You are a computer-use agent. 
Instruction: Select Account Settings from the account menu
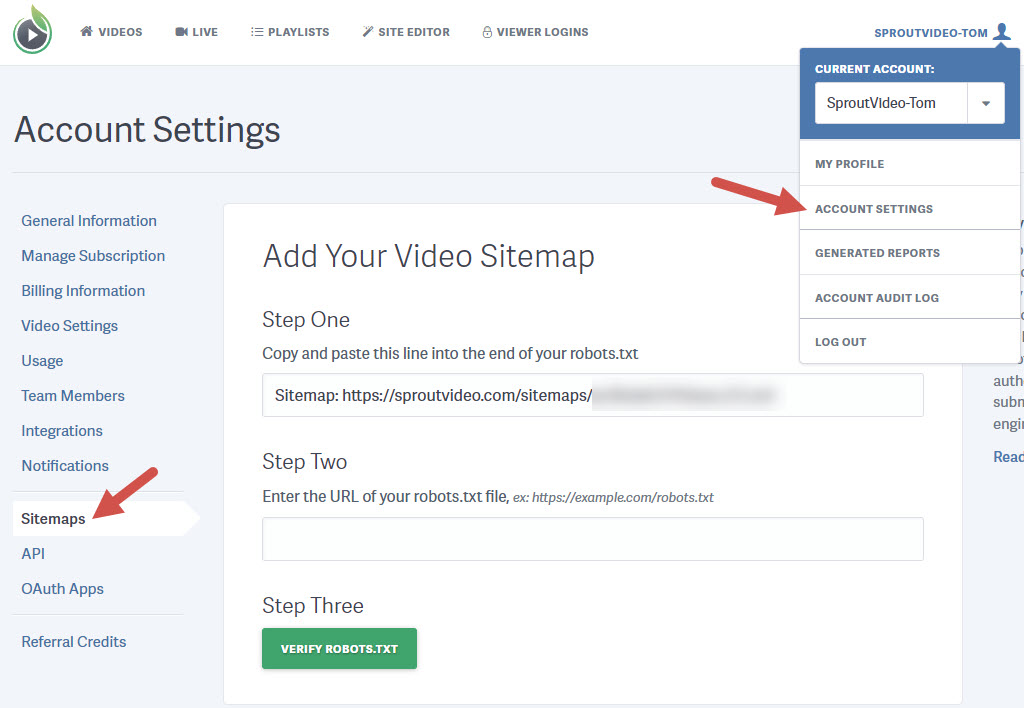(876, 209)
